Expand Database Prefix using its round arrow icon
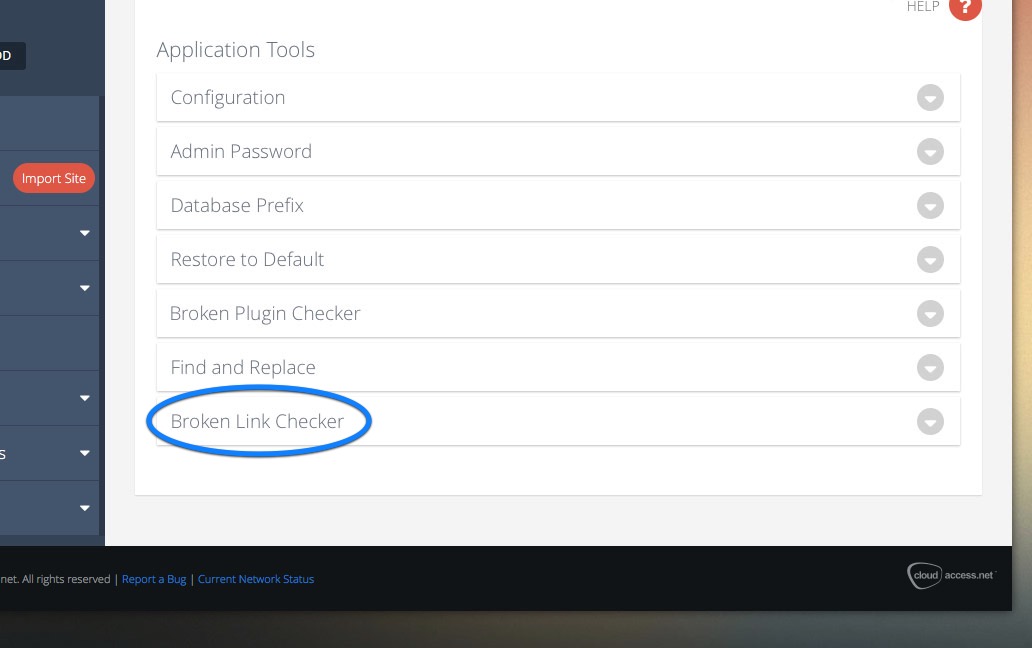 (x=930, y=206)
